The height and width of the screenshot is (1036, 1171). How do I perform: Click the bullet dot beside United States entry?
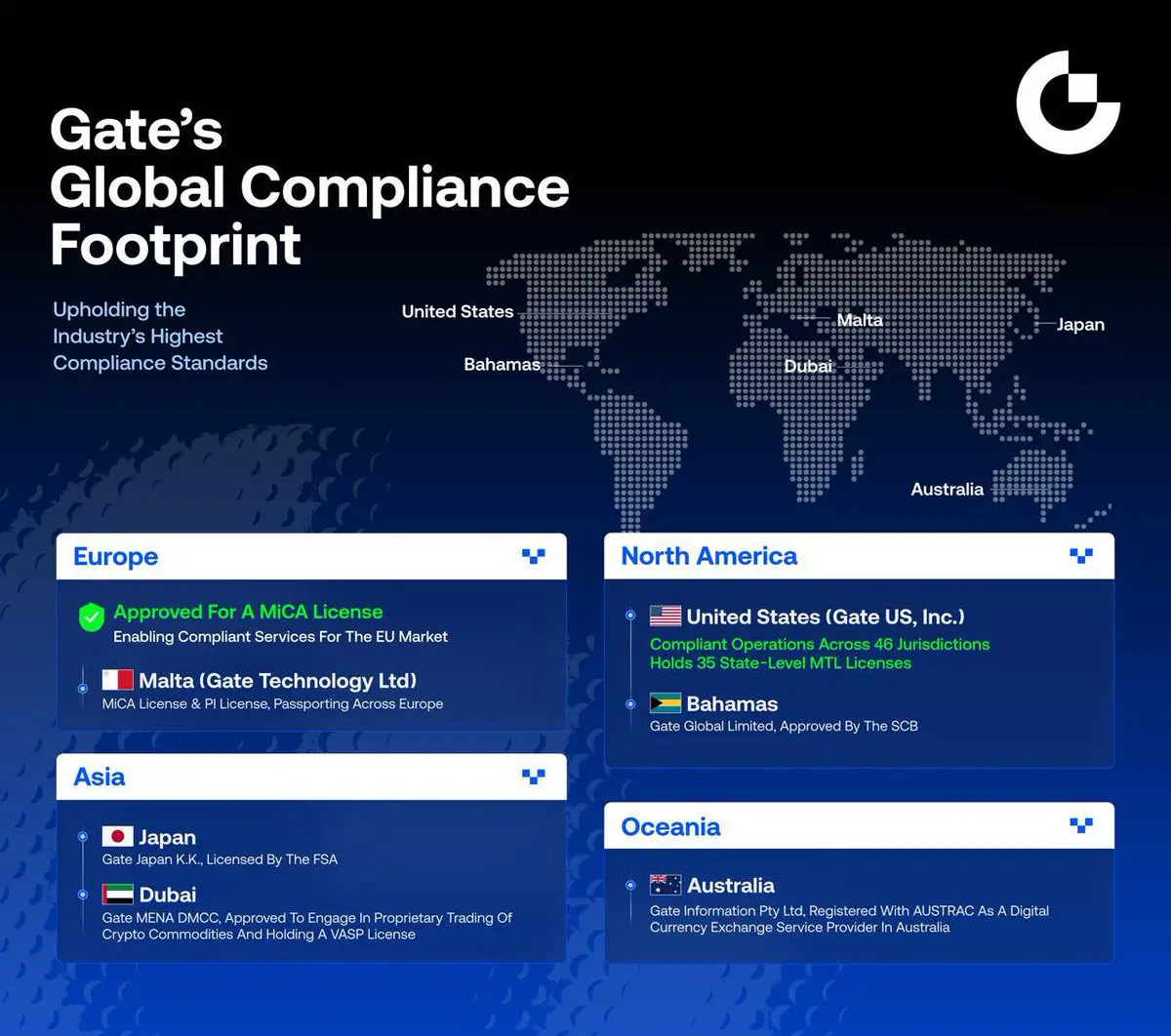(630, 616)
